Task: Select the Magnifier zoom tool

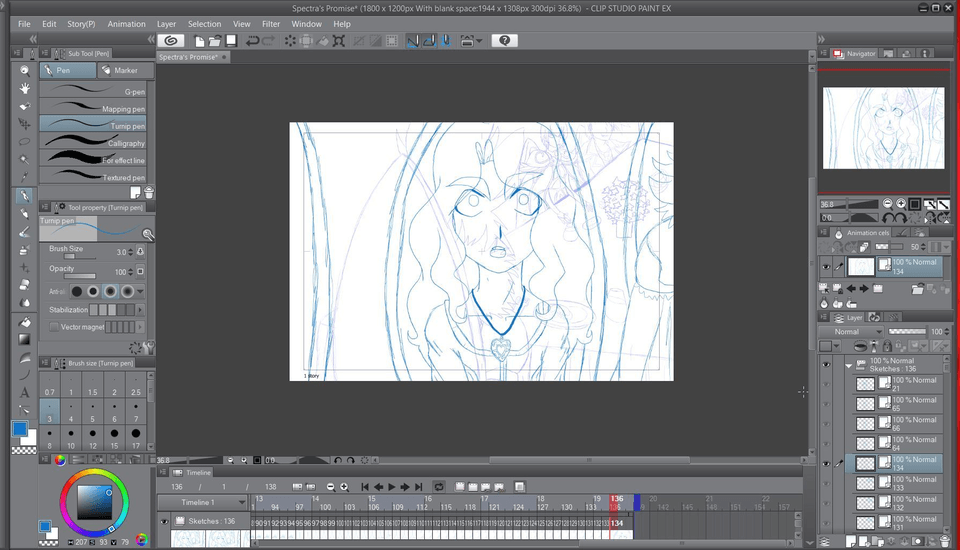Action: (x=25, y=71)
